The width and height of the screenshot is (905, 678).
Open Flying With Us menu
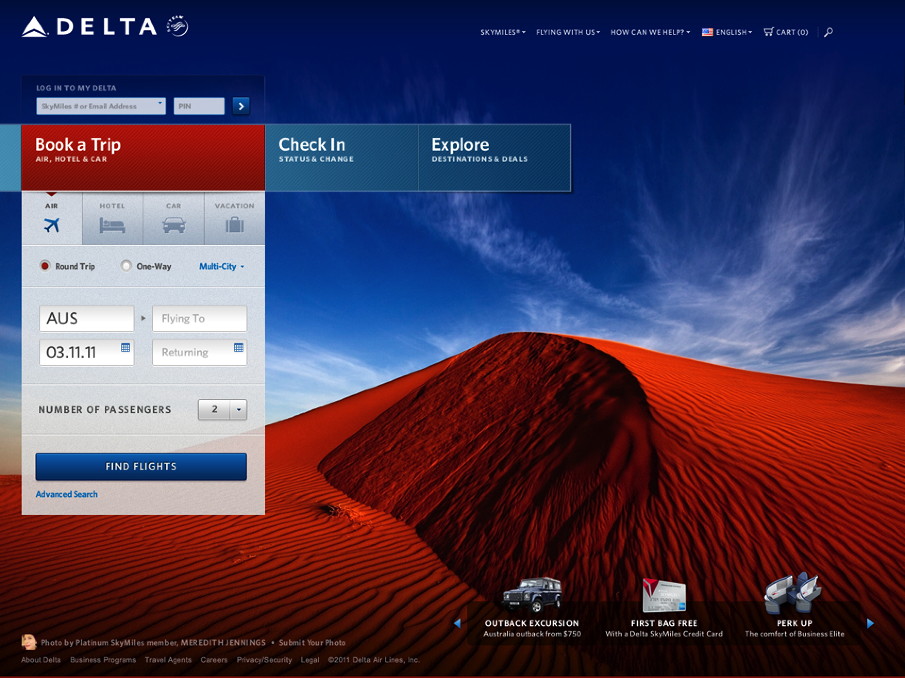(568, 32)
